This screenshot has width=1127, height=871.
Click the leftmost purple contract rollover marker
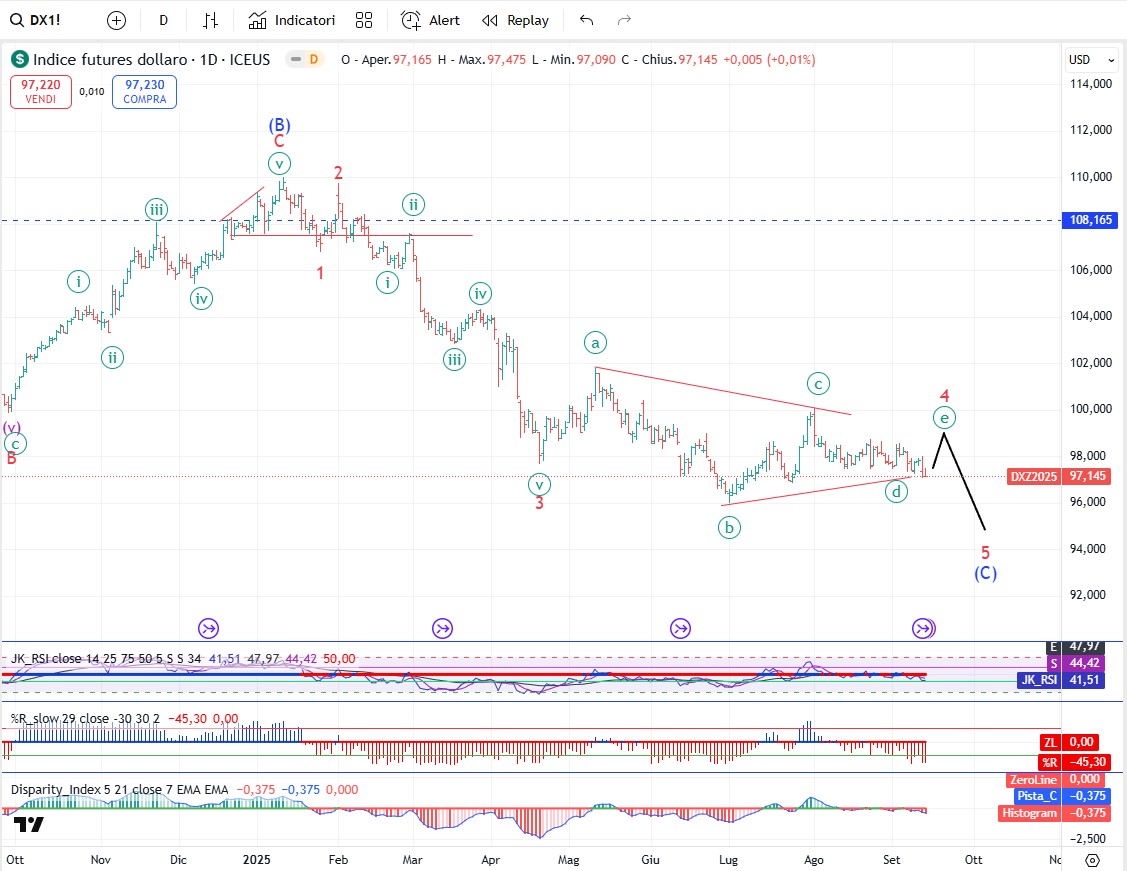coord(208,628)
